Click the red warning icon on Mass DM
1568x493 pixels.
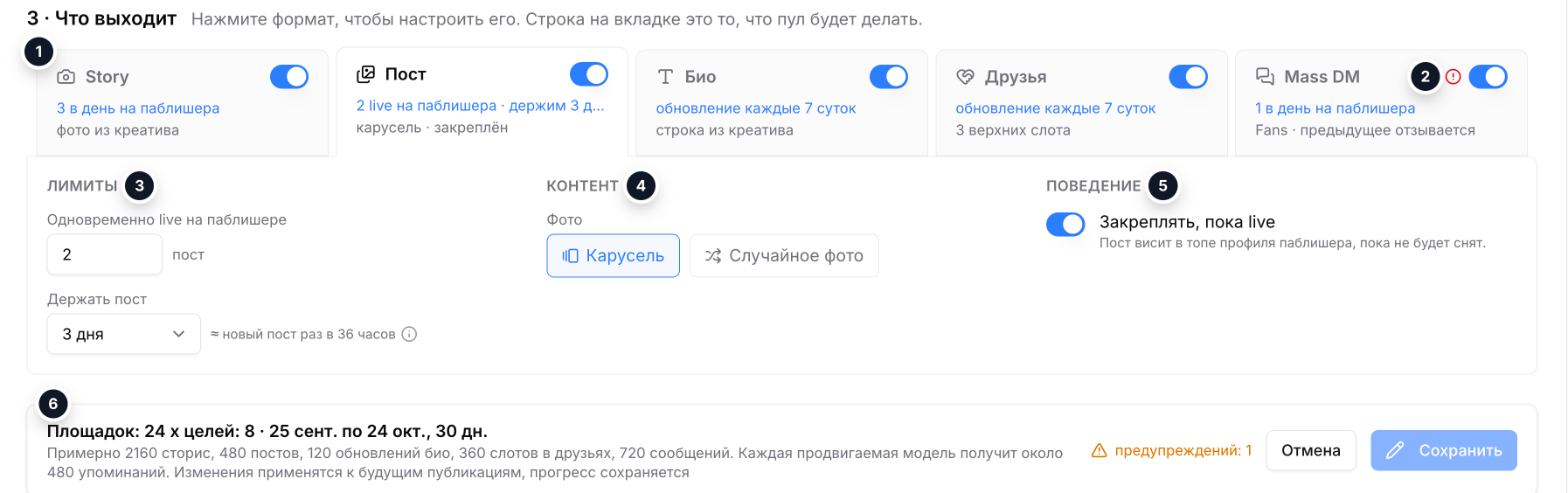pos(1454,76)
